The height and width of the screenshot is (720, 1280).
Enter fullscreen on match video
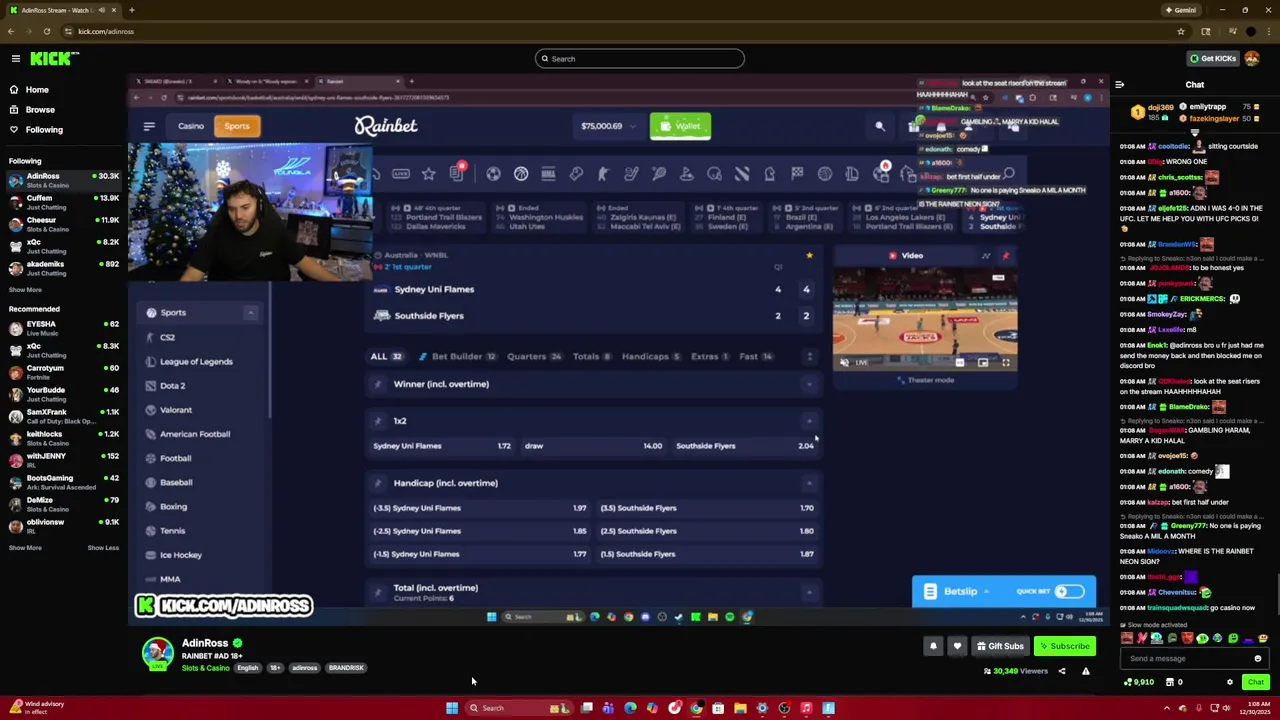pos(1006,363)
